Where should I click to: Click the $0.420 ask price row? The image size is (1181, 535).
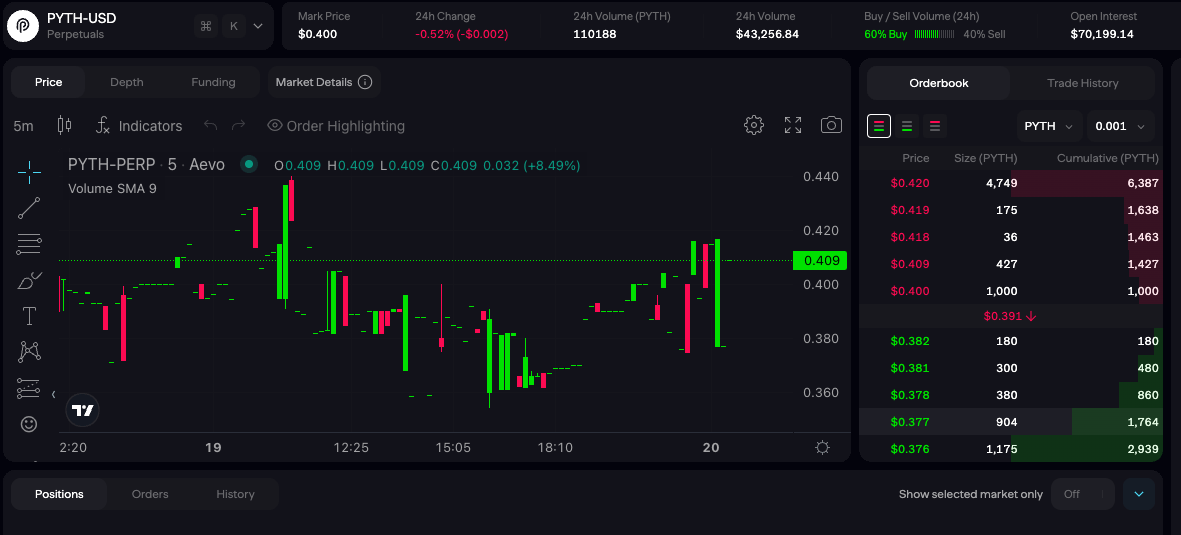pyautogui.click(x=1011, y=183)
